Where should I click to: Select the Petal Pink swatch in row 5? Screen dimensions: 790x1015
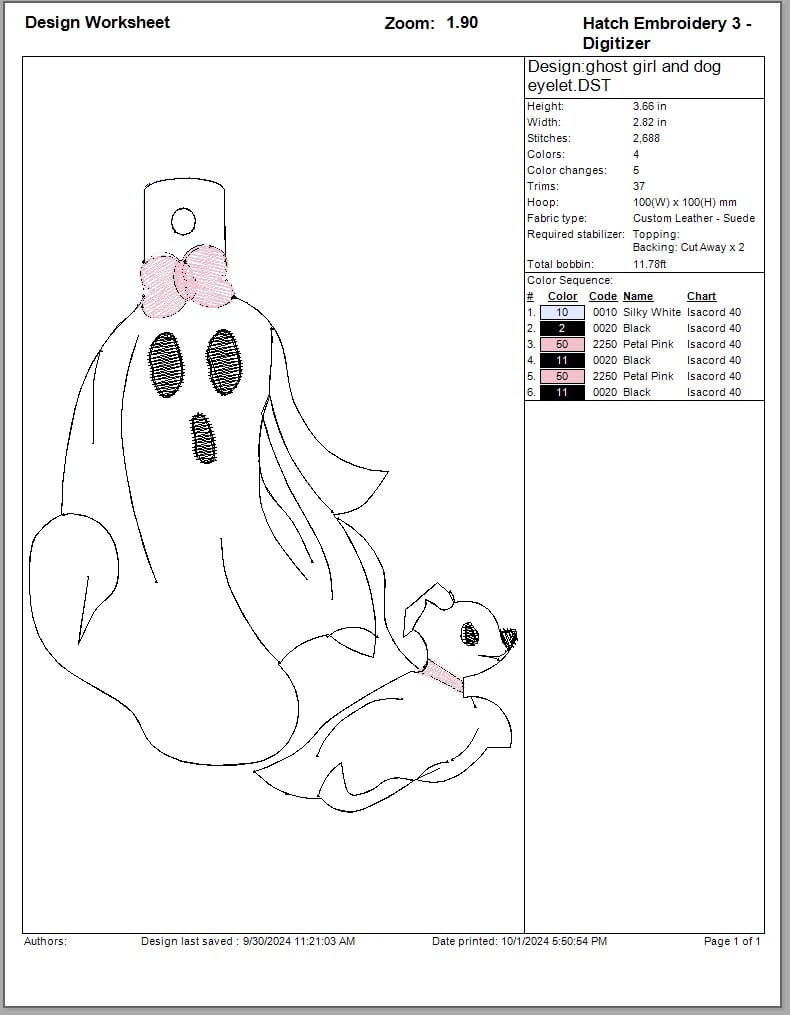coord(562,376)
